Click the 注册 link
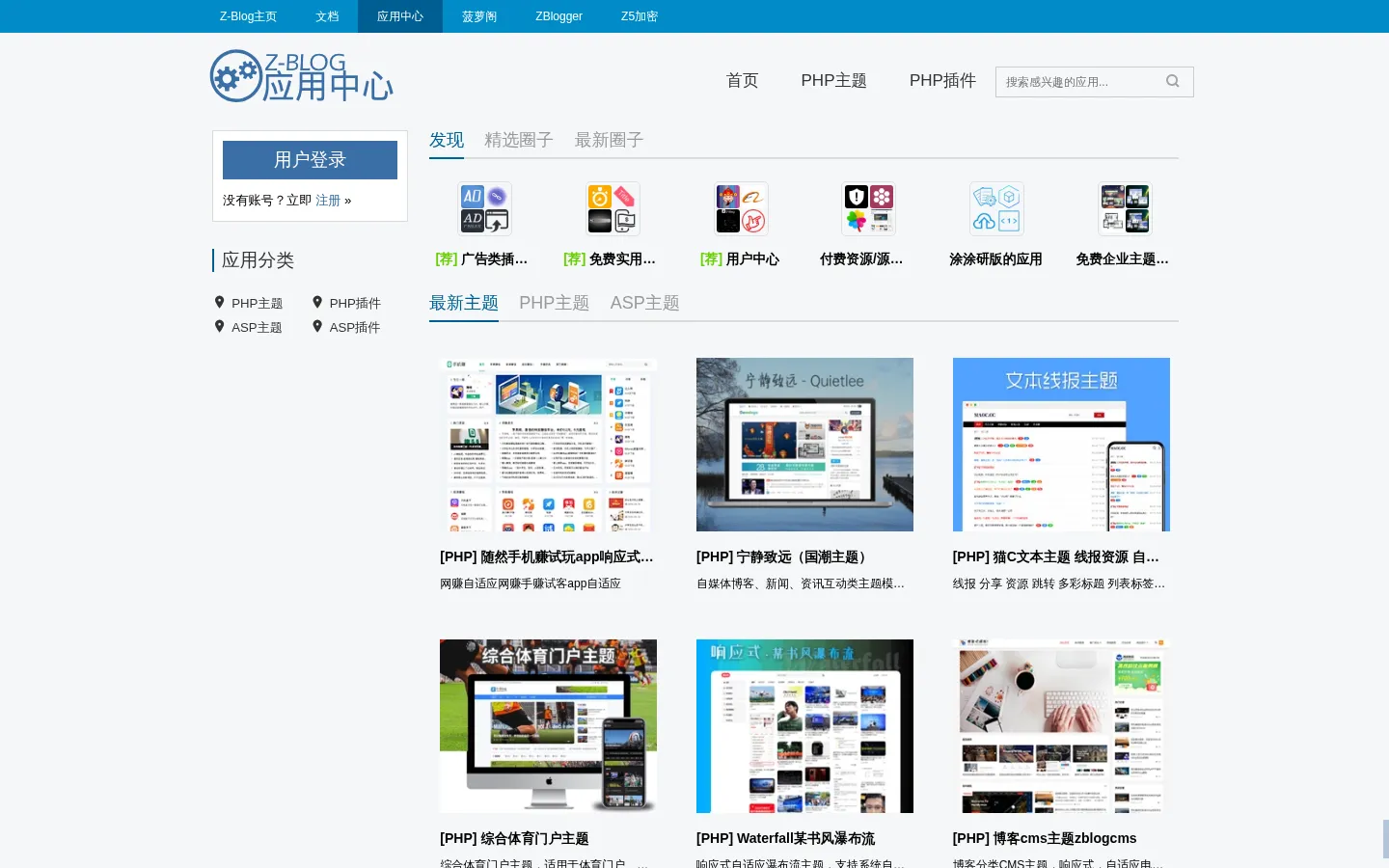The width and height of the screenshot is (1389, 868). [328, 201]
